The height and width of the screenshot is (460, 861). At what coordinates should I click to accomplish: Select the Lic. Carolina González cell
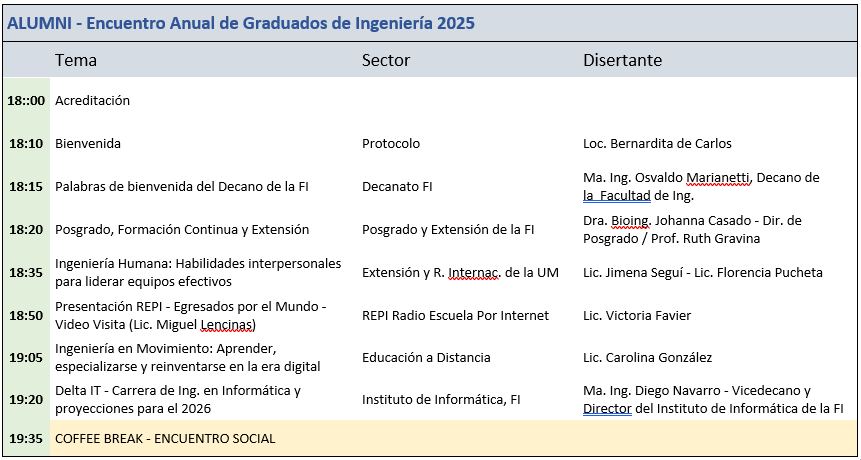[647, 358]
